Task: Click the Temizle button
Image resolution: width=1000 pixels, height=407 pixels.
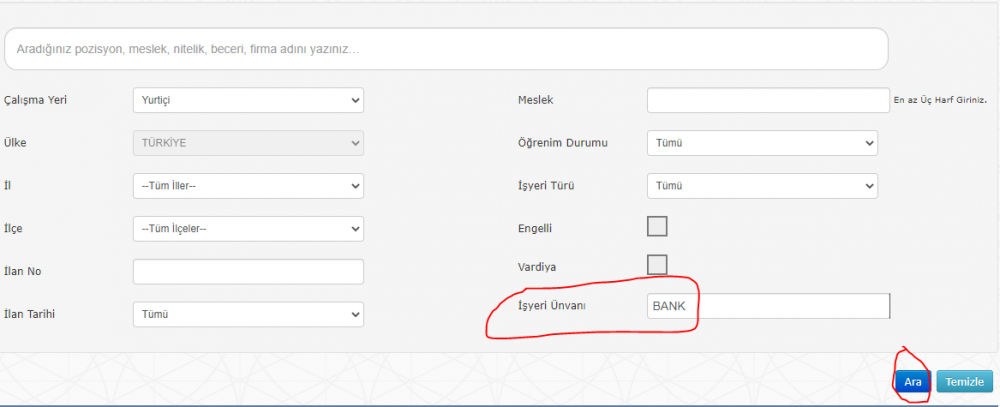Action: tap(964, 381)
